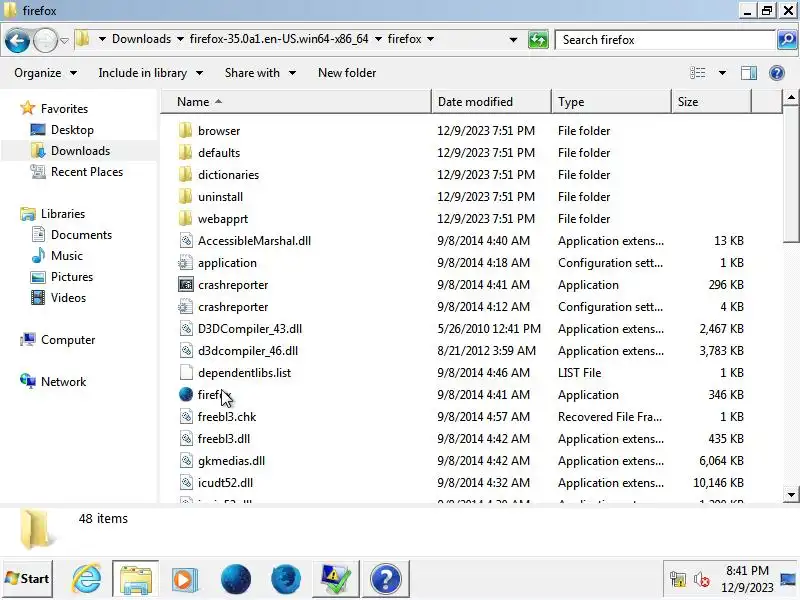Click the New folder button
Viewport: 800px width, 600px height.
[347, 73]
